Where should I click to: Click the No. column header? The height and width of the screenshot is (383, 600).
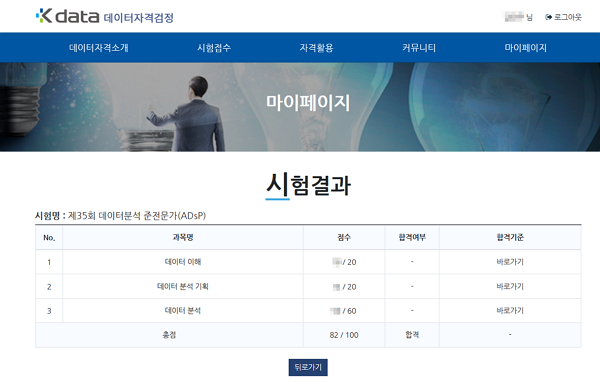pos(49,238)
